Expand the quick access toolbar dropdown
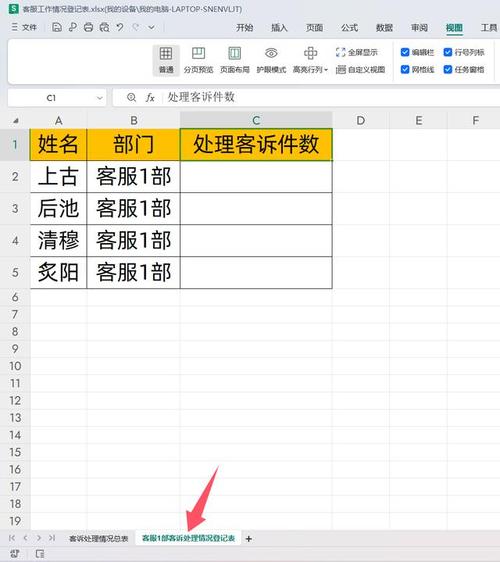 click(x=152, y=27)
